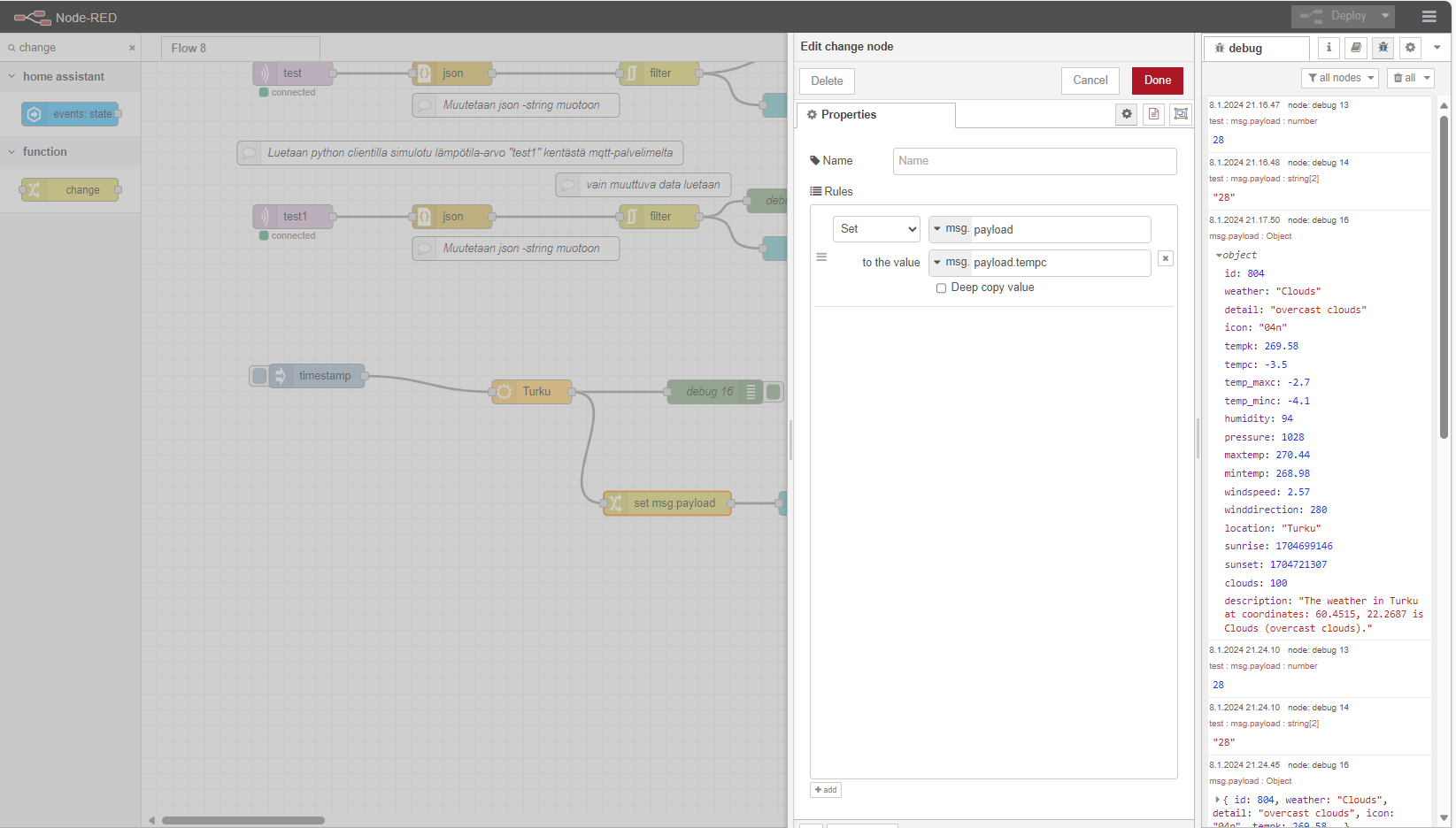Select the debug sidebar tab
The height and width of the screenshot is (828, 1456).
[x=1256, y=48]
